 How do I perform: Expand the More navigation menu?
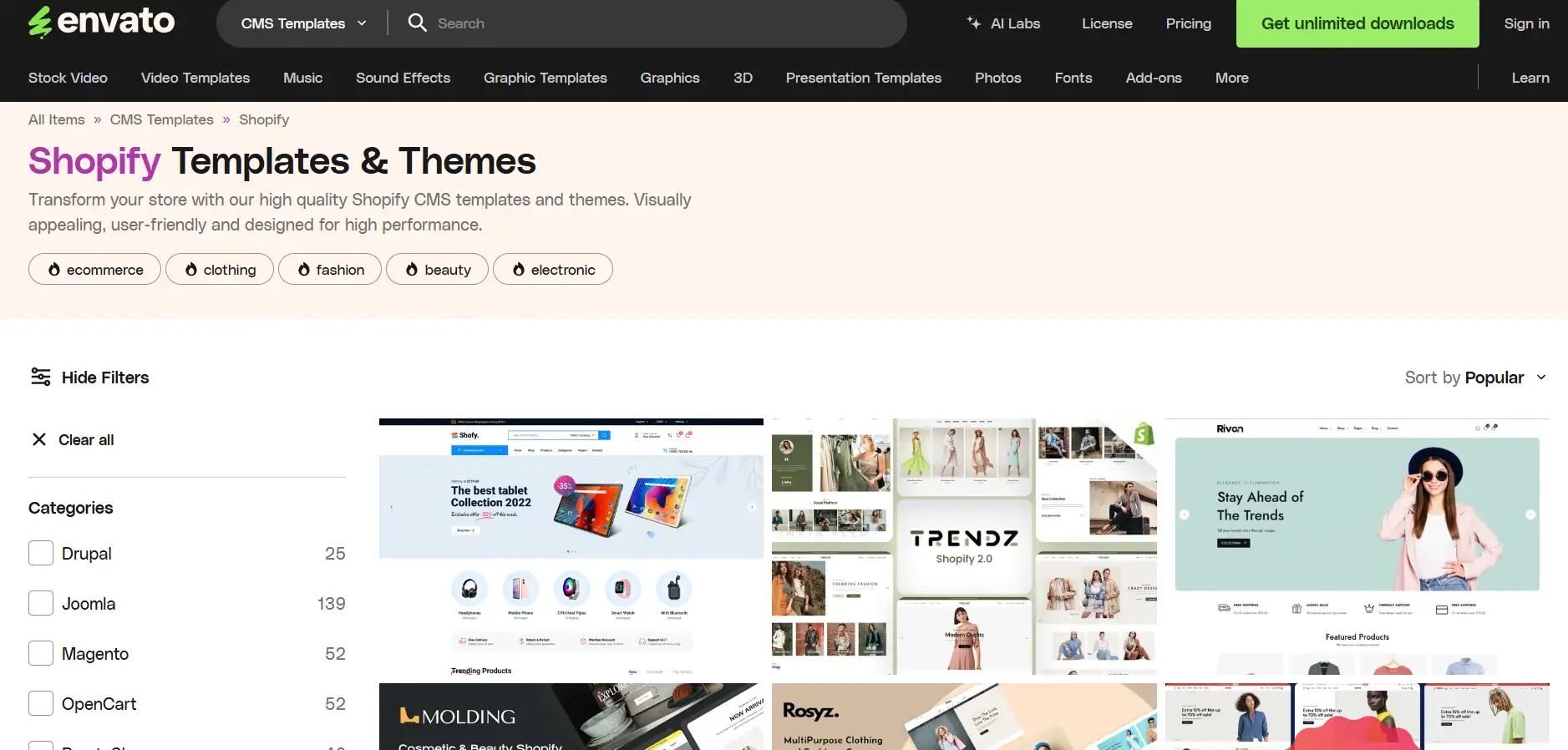(1231, 78)
